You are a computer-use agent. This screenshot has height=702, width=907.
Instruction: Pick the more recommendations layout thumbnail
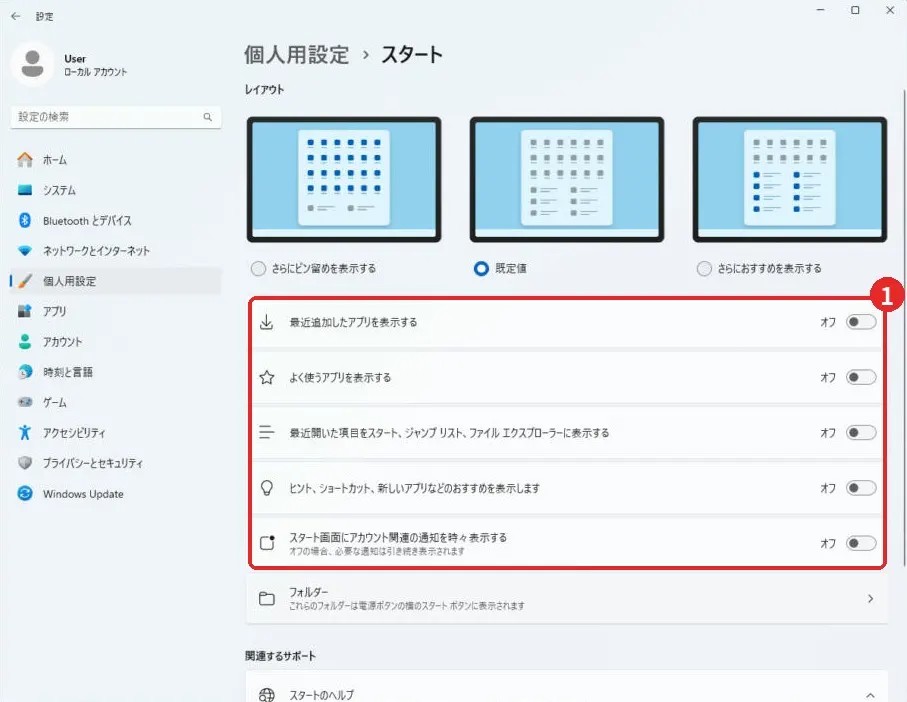pyautogui.click(x=790, y=179)
